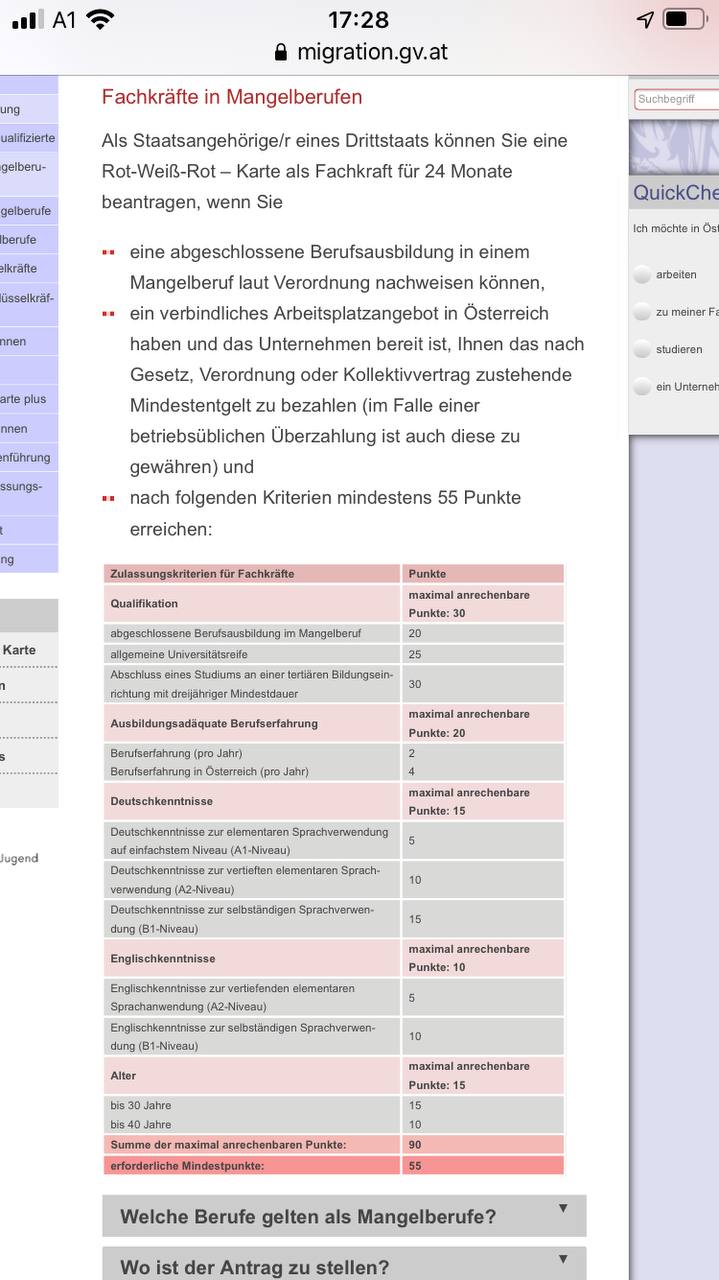The image size is (719, 1280).
Task: Open the 'arte plus' sidebar menu item
Action: pos(29,399)
